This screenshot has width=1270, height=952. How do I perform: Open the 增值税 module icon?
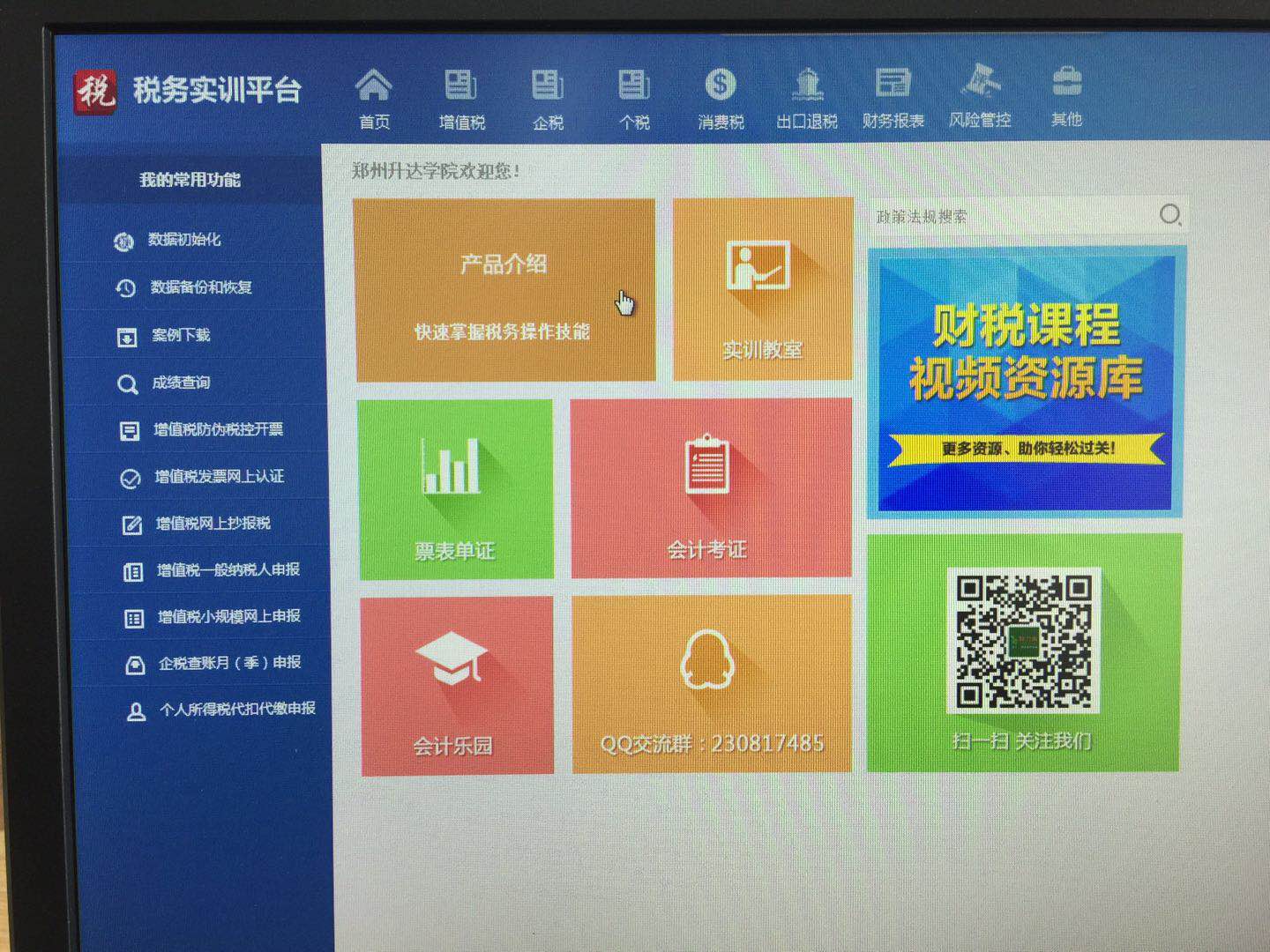pos(460,86)
